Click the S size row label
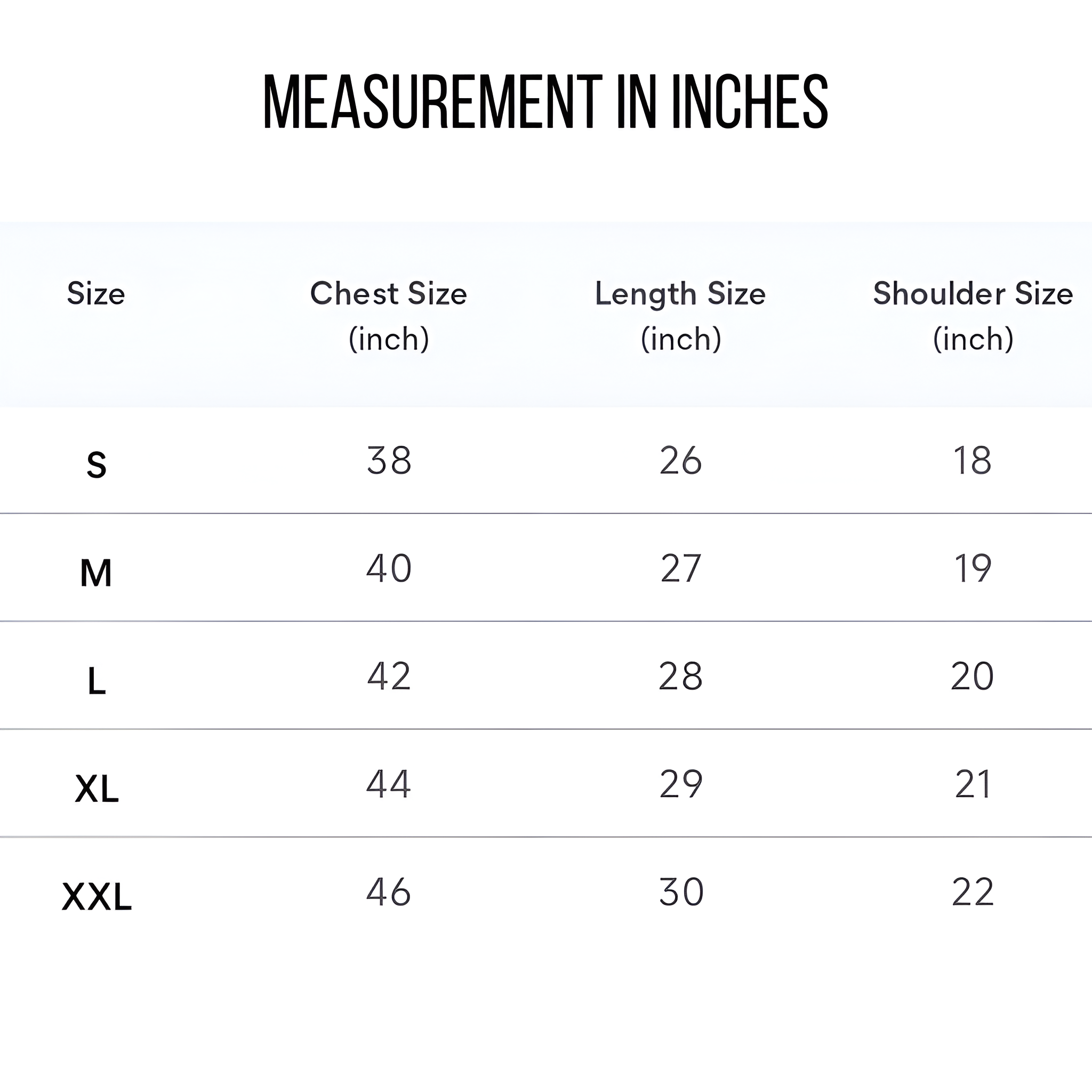This screenshot has height=1092, width=1092. 97,465
